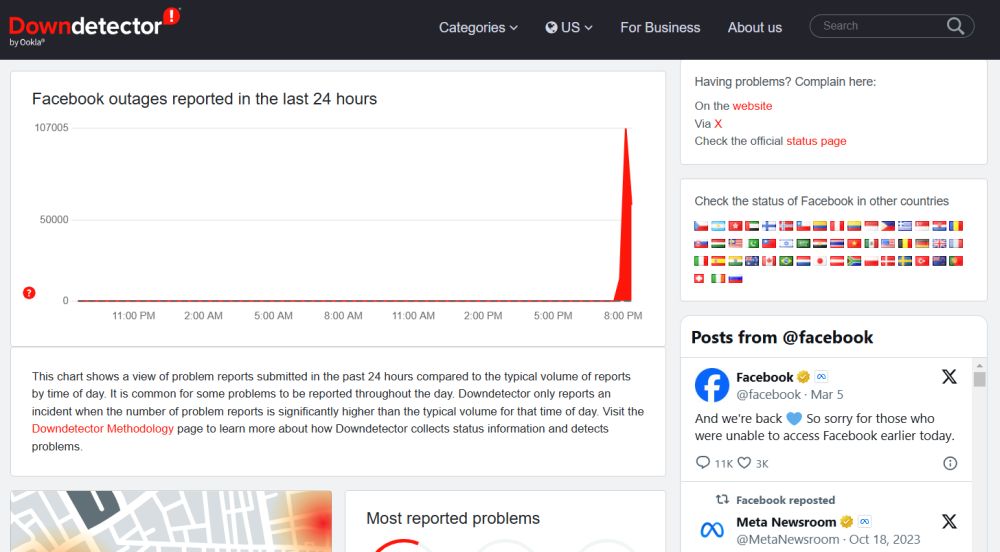Open the Downdetector Methodology link
The height and width of the screenshot is (552, 1000).
(103, 428)
